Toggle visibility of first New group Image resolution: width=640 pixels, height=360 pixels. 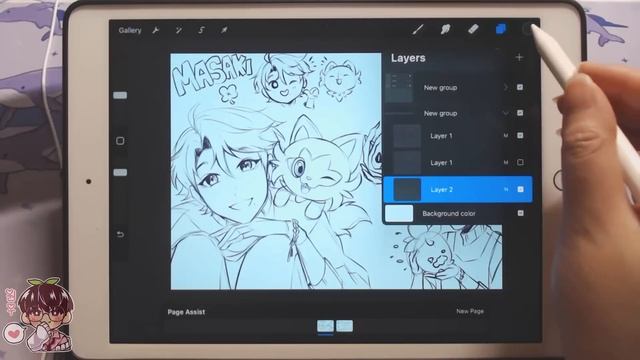(520, 87)
